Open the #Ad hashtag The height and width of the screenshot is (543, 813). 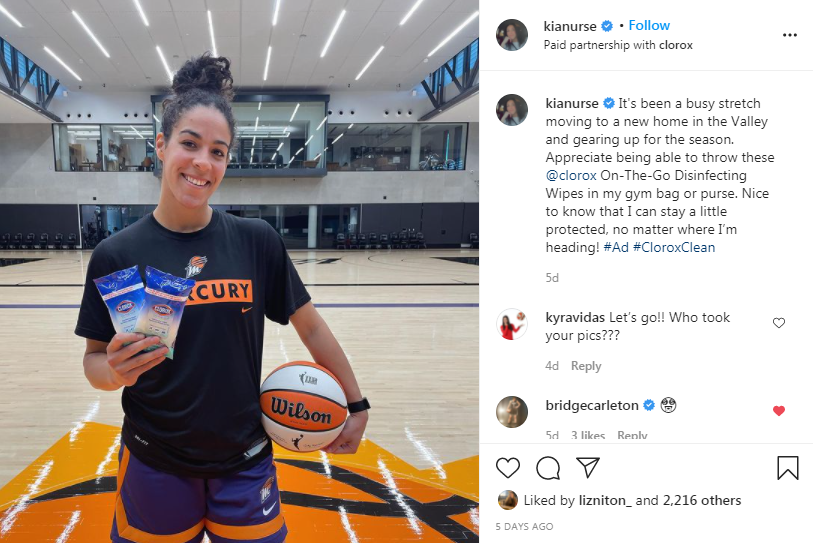tap(616, 247)
